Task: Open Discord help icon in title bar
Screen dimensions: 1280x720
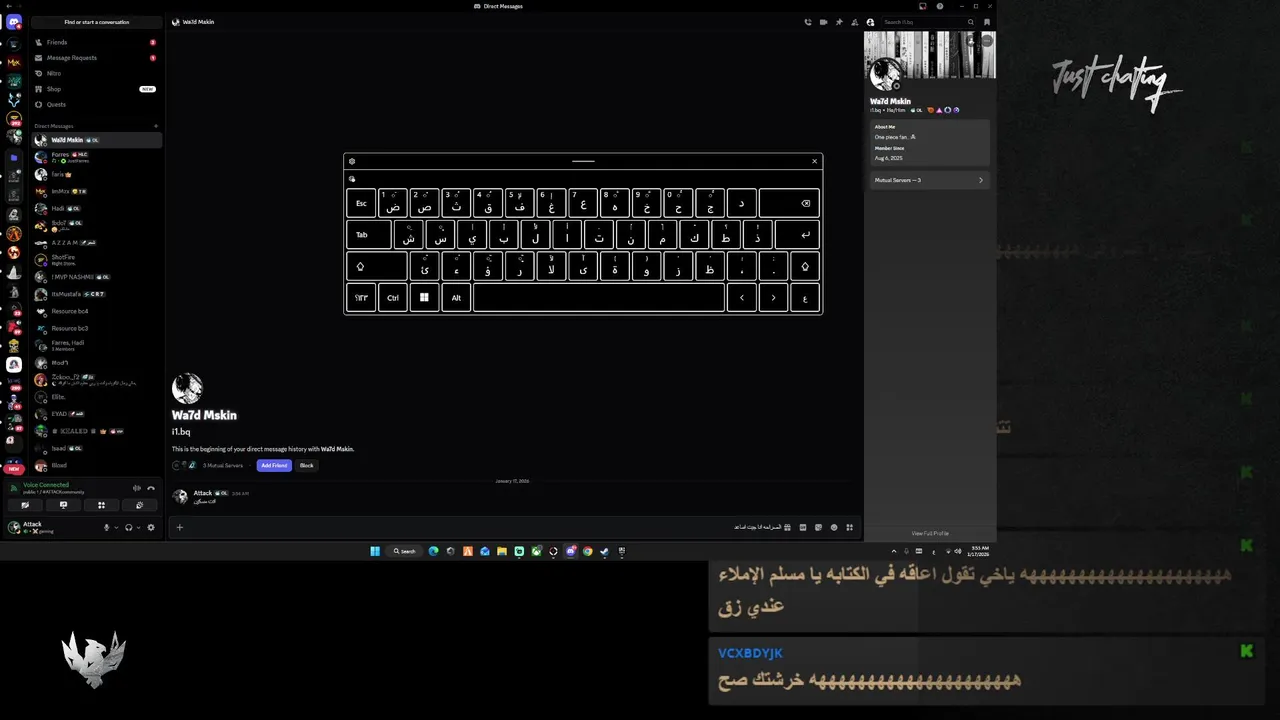Action: pos(939,6)
